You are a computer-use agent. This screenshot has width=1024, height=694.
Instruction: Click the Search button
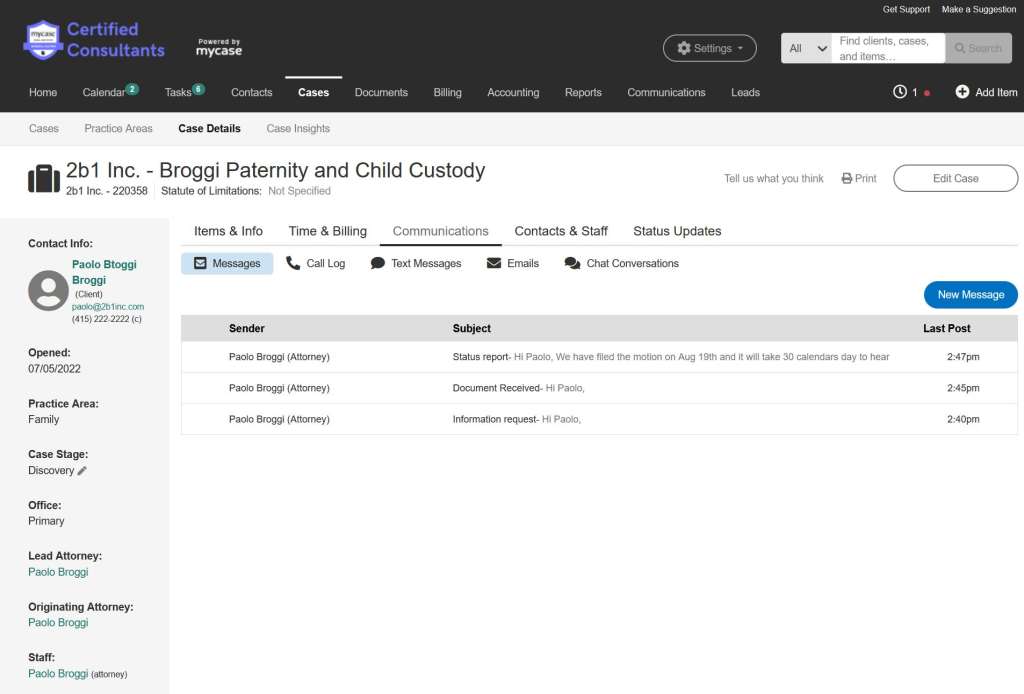[x=978, y=48]
